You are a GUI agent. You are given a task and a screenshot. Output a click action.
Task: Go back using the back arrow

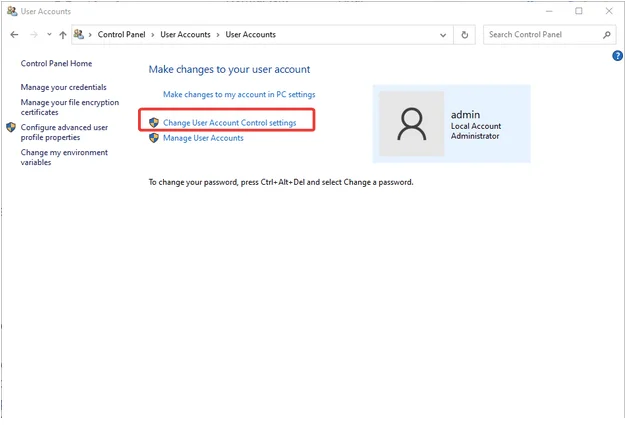pyautogui.click(x=14, y=35)
